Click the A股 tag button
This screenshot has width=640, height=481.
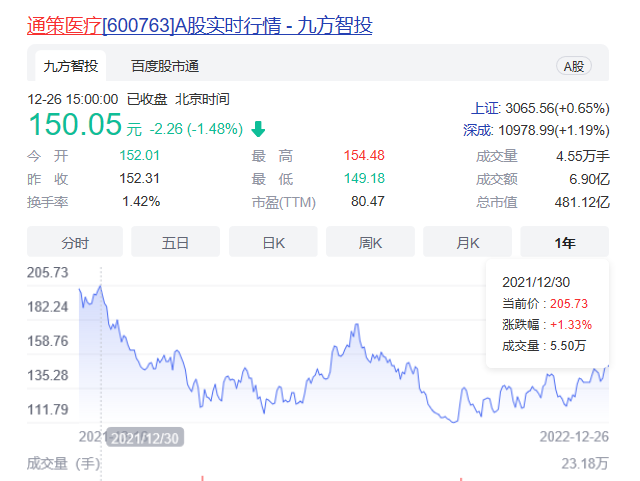pos(574,66)
